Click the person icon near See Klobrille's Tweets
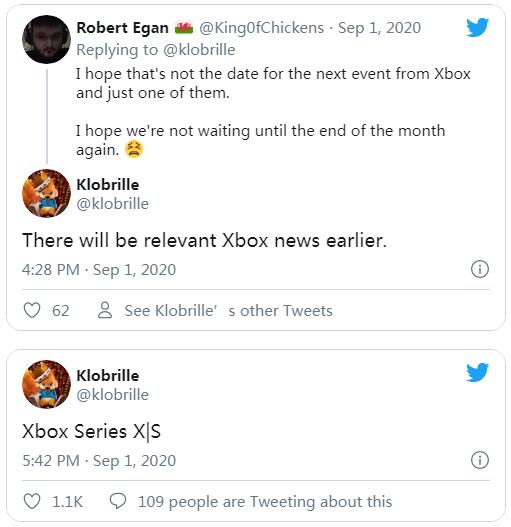The width and height of the screenshot is (511, 527). [105, 310]
